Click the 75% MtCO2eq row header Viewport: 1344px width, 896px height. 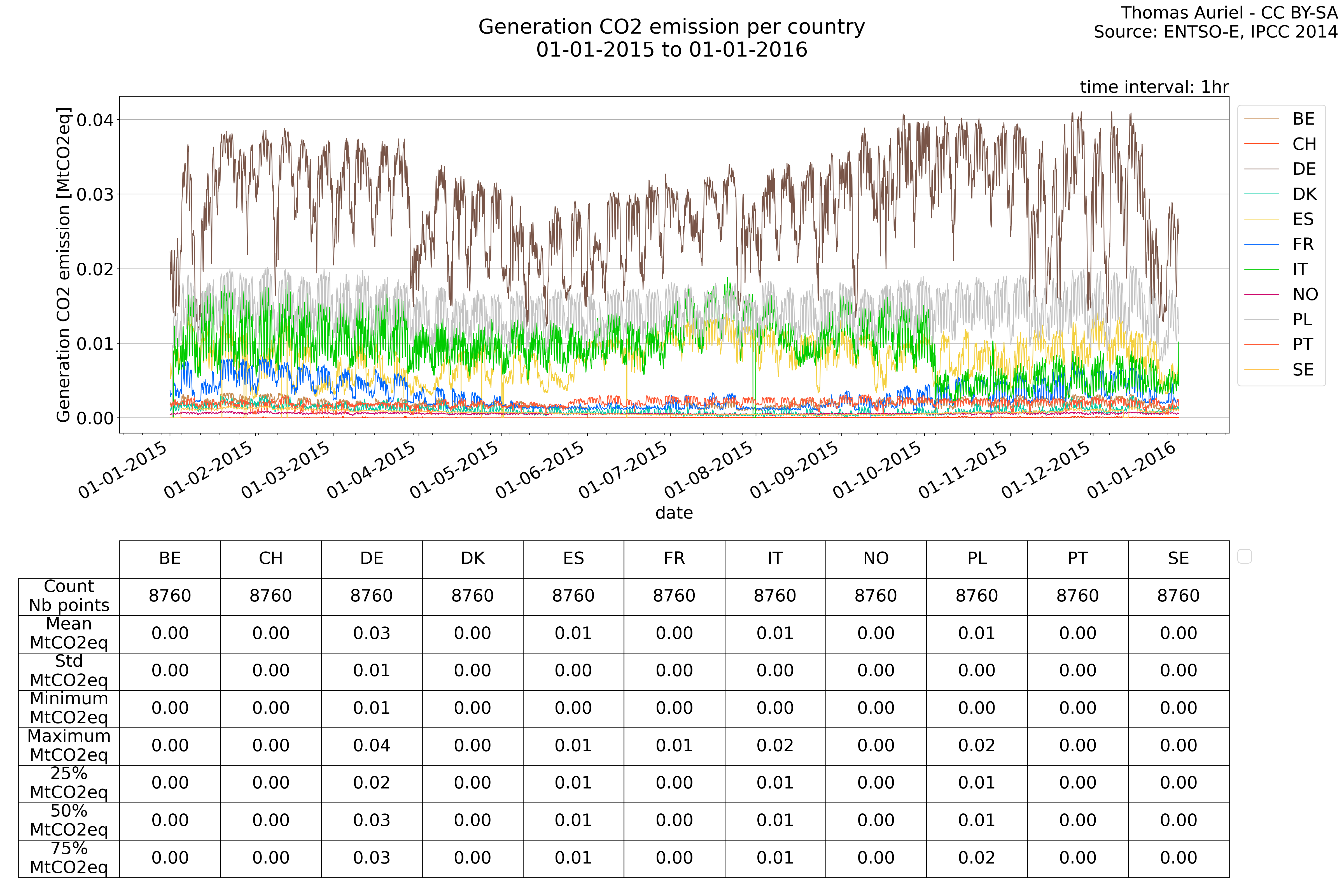[x=69, y=858]
